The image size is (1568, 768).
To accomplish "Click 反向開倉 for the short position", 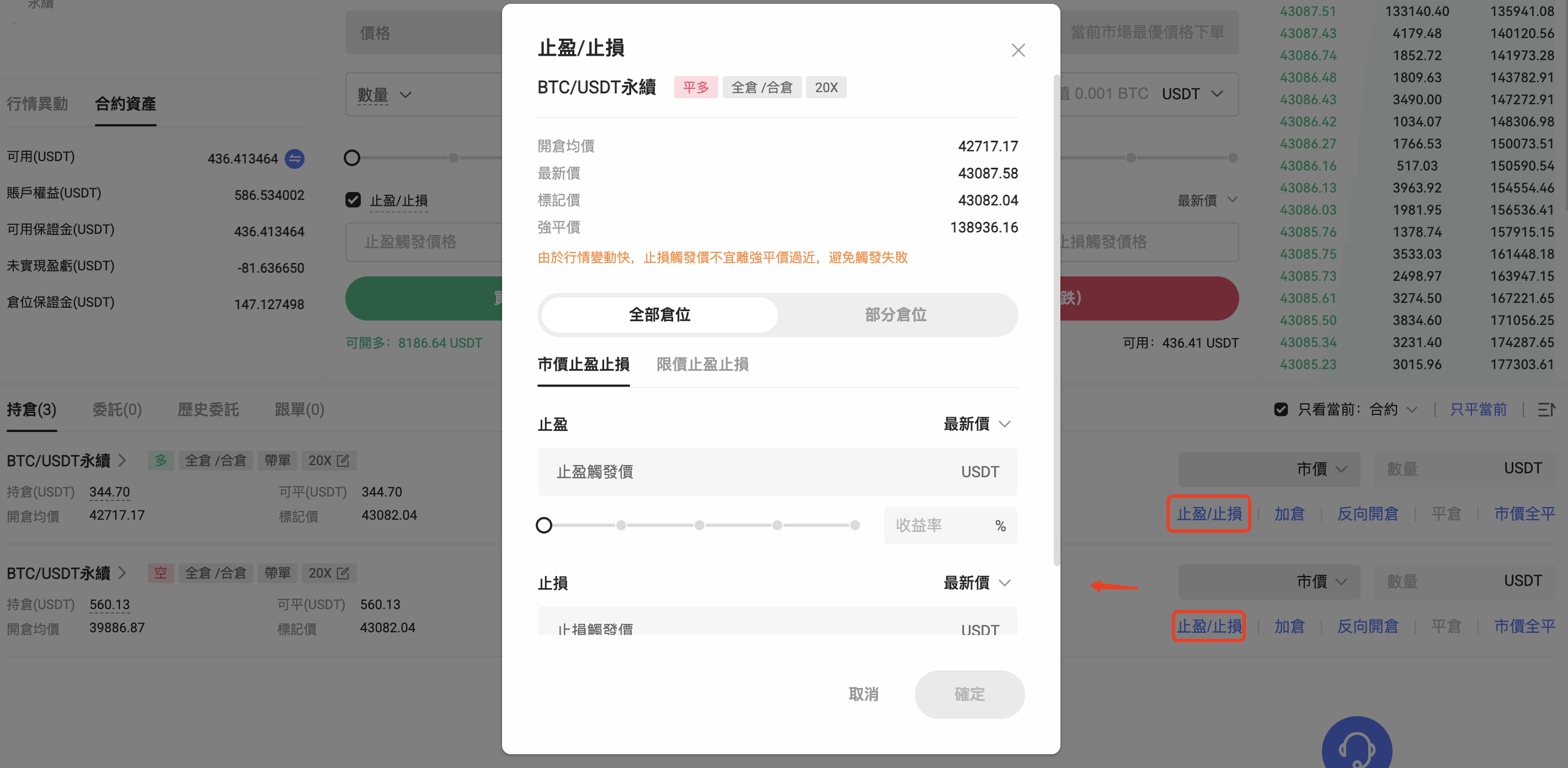I will [1368, 627].
